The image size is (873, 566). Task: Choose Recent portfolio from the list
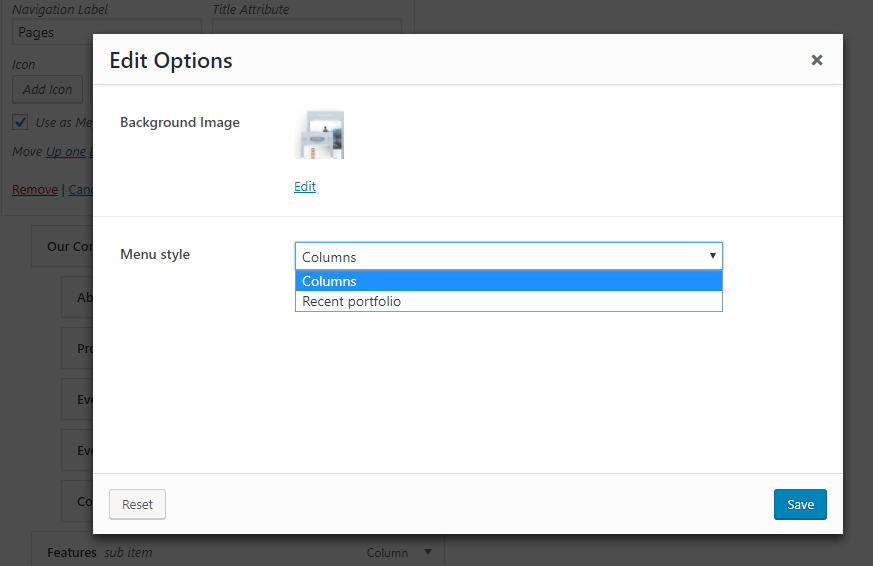(508, 301)
